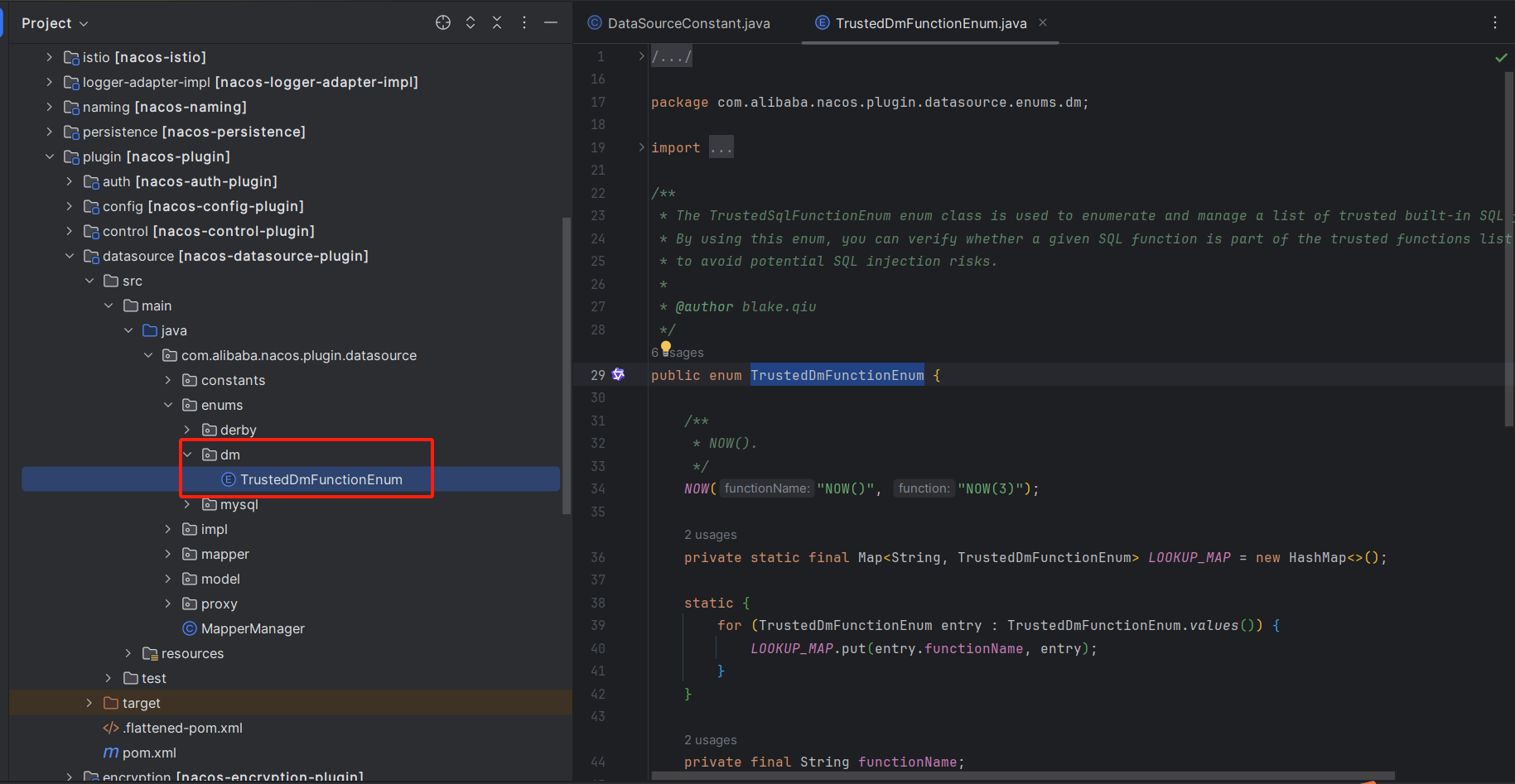Expand the folded header comment on line 1

(641, 56)
